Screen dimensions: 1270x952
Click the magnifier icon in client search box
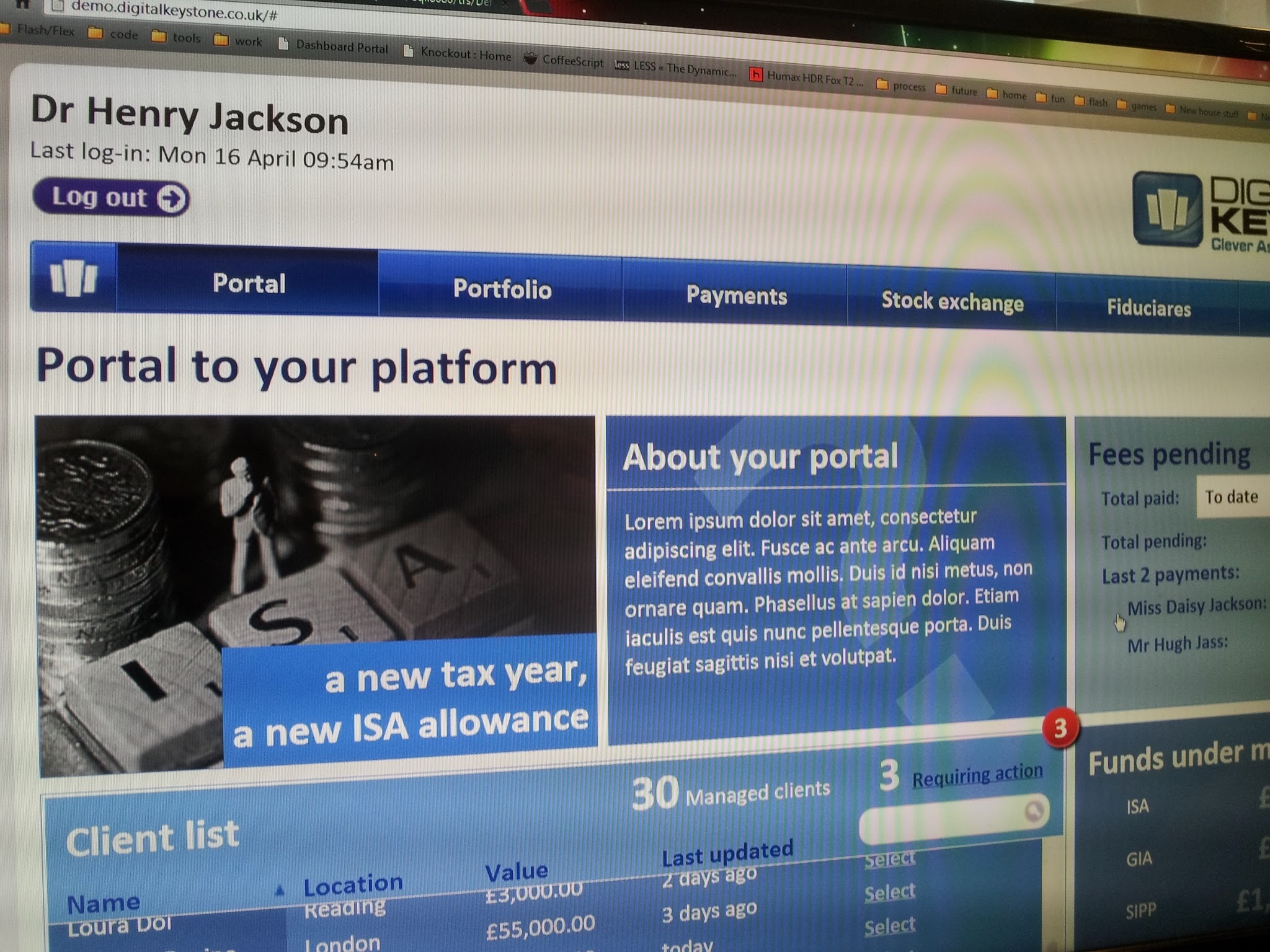pos(1034,810)
